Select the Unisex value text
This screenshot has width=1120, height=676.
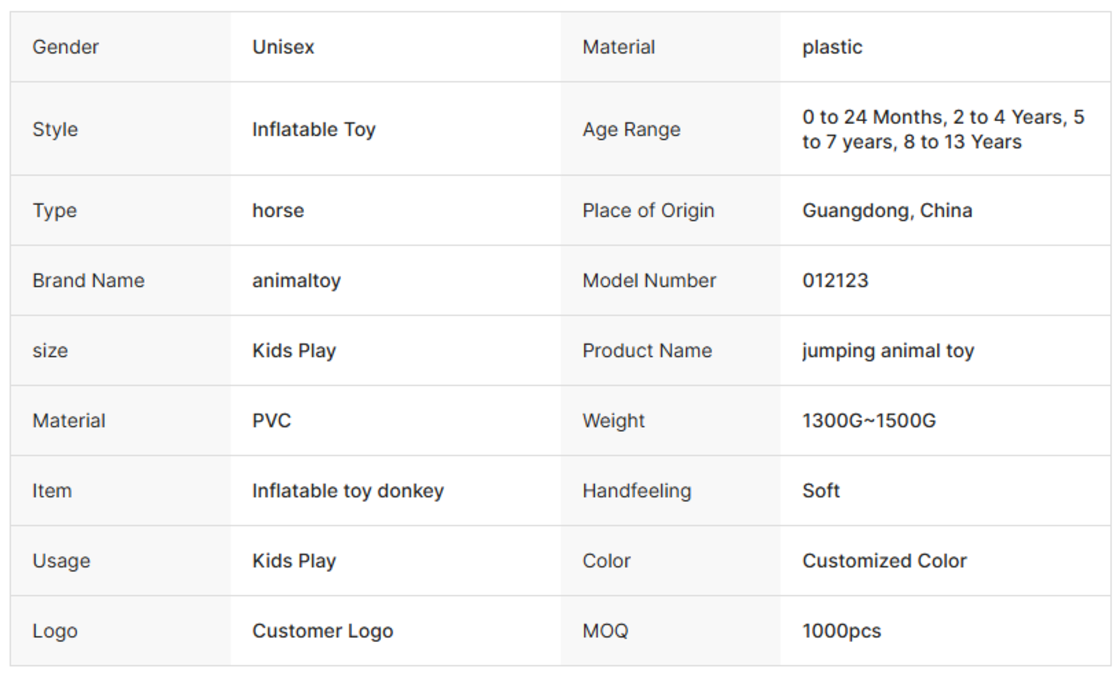pyautogui.click(x=283, y=47)
